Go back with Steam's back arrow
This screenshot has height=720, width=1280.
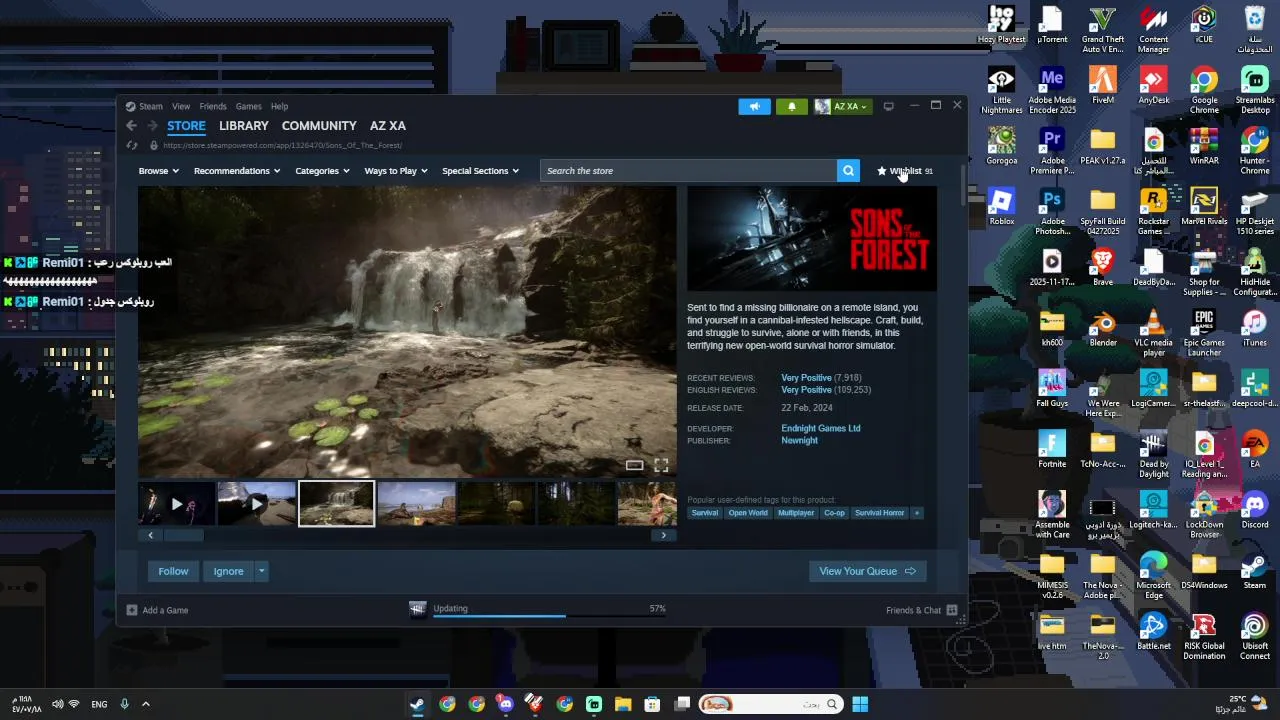click(131, 126)
